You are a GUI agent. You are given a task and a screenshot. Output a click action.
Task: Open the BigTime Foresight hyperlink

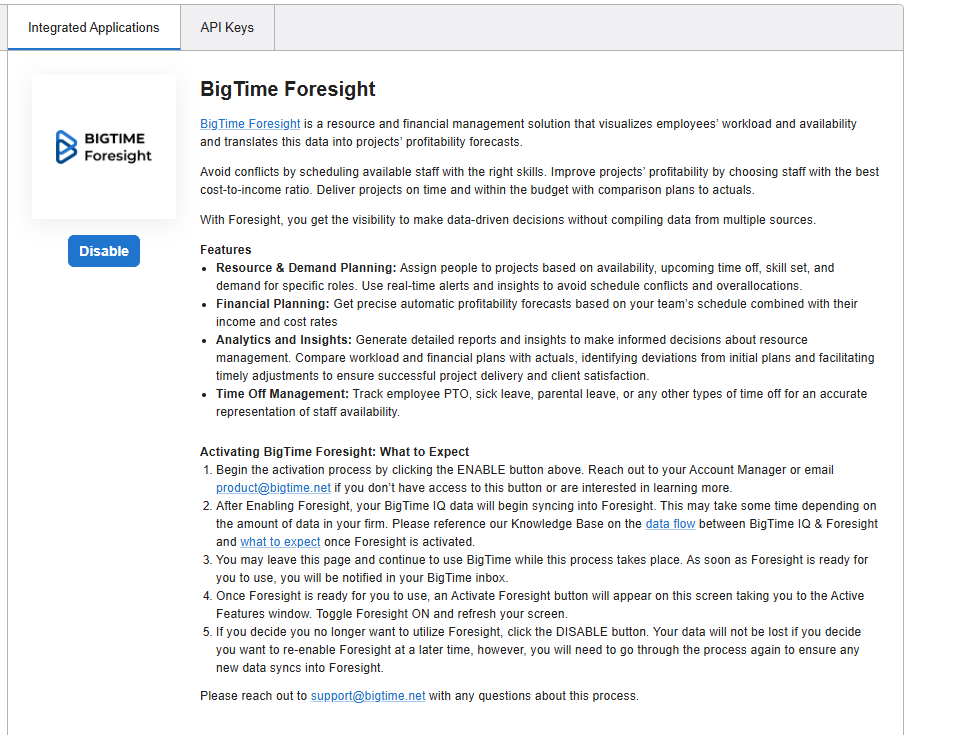click(x=250, y=124)
